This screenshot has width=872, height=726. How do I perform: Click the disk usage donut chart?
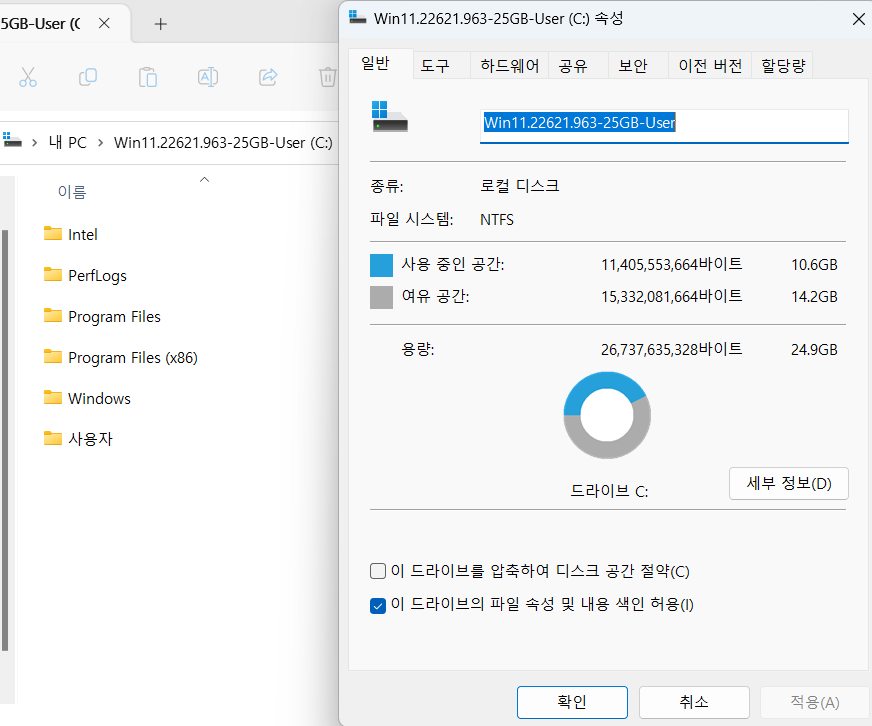click(607, 415)
